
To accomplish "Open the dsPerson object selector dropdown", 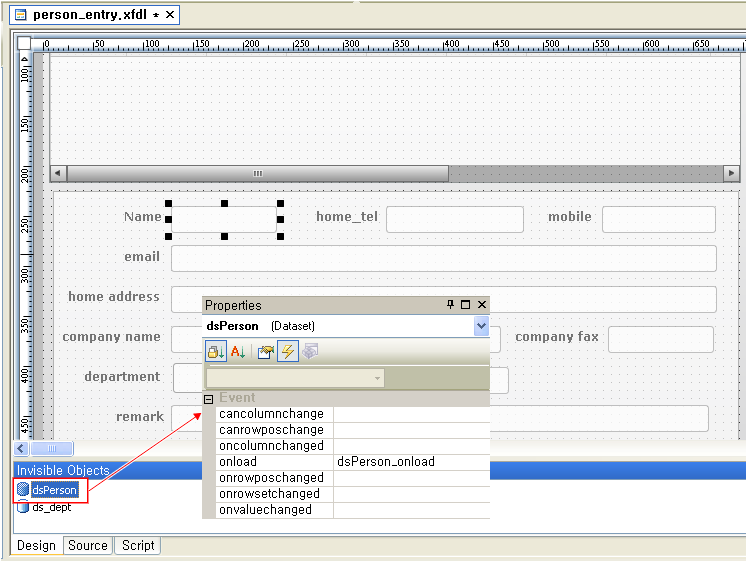I will coord(481,326).
